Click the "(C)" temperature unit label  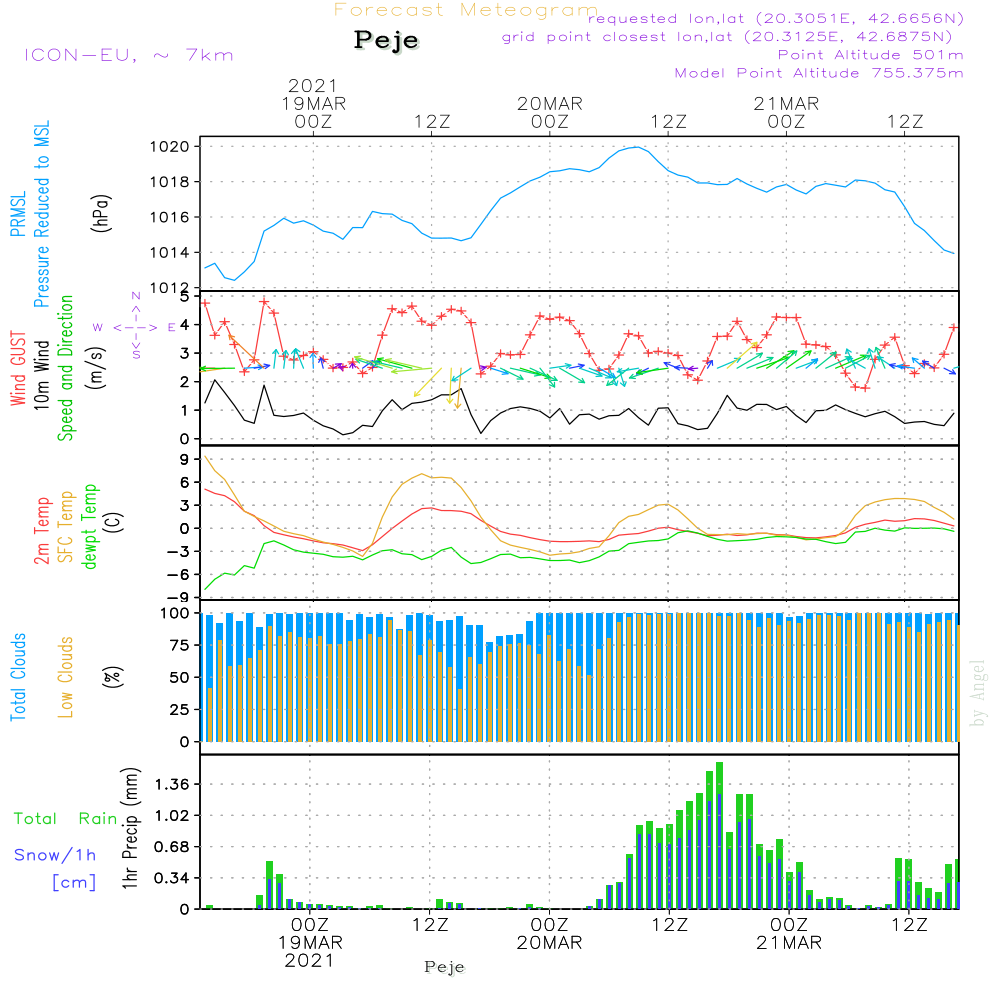tap(113, 522)
